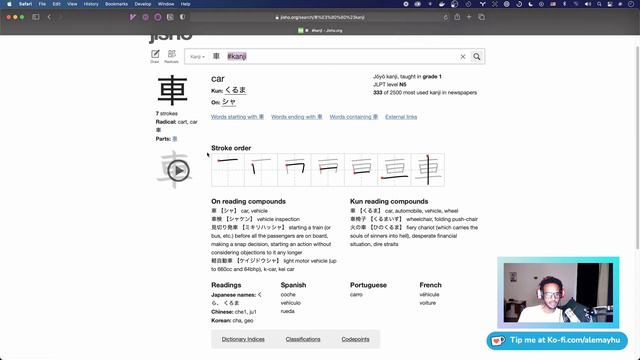Click the シャ on reading link
640x360 pixels.
pos(229,102)
